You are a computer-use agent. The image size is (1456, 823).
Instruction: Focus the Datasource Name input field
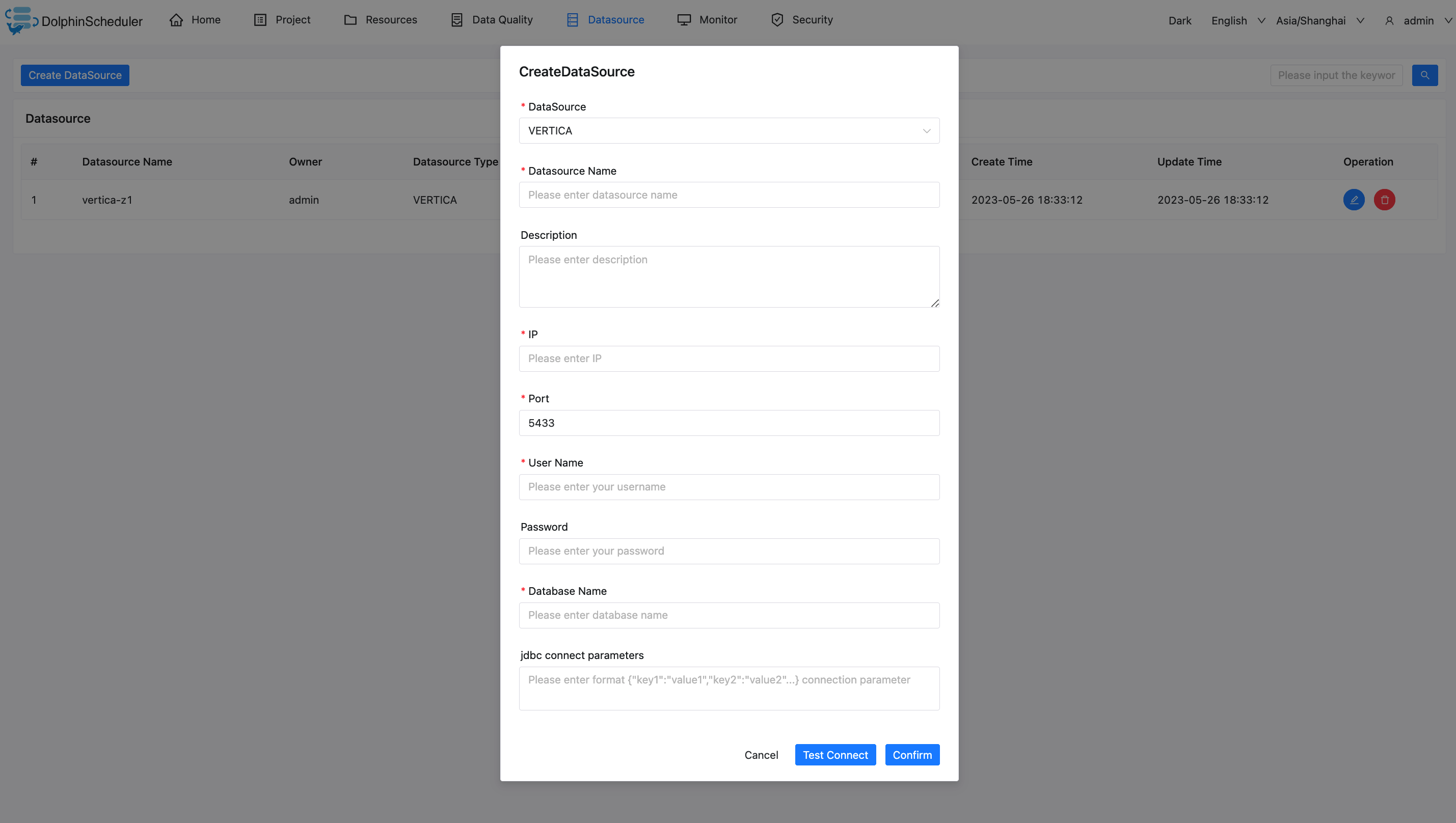[x=729, y=195]
